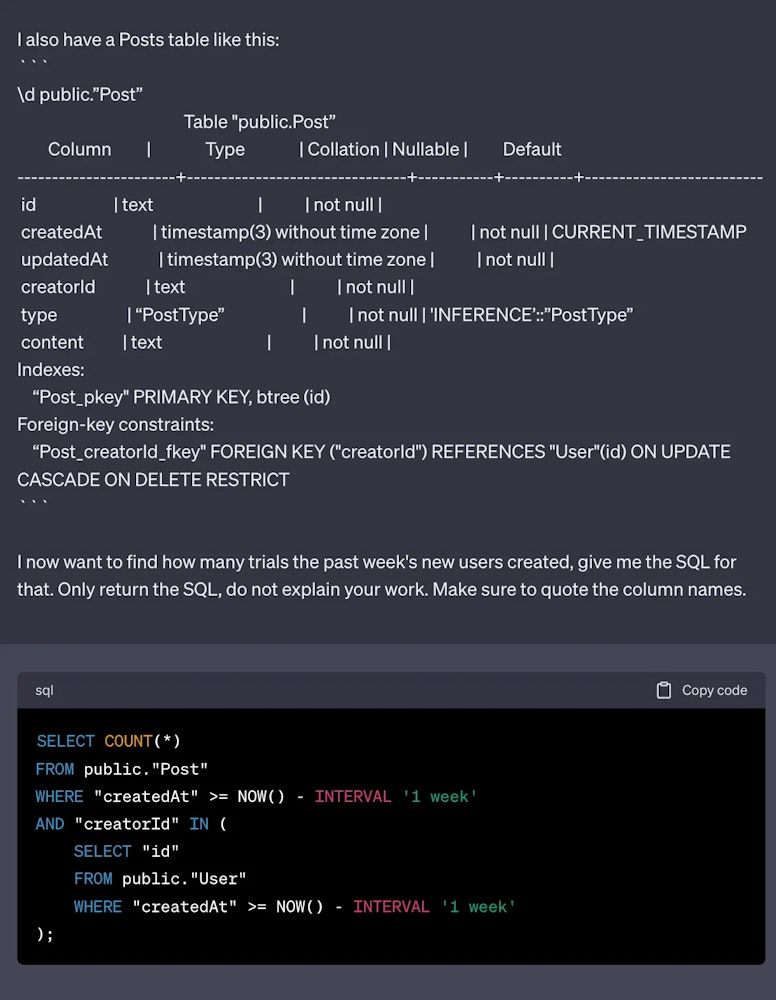Click the closing ');' code line

pyautogui.click(x=45, y=934)
